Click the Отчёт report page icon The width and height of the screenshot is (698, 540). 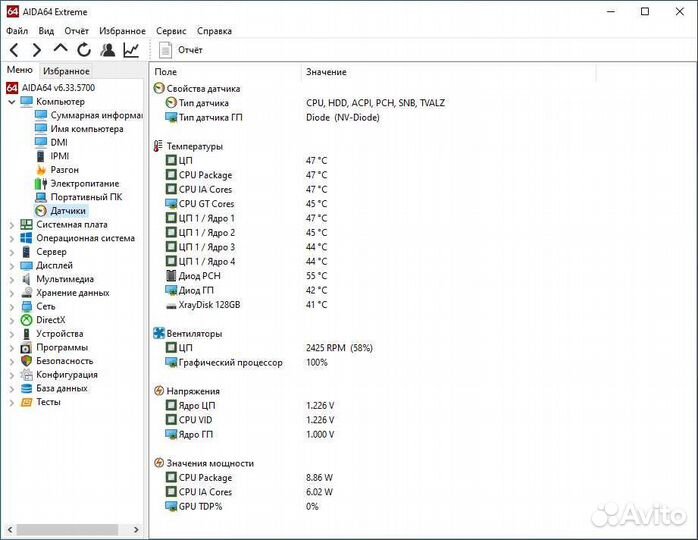click(165, 50)
